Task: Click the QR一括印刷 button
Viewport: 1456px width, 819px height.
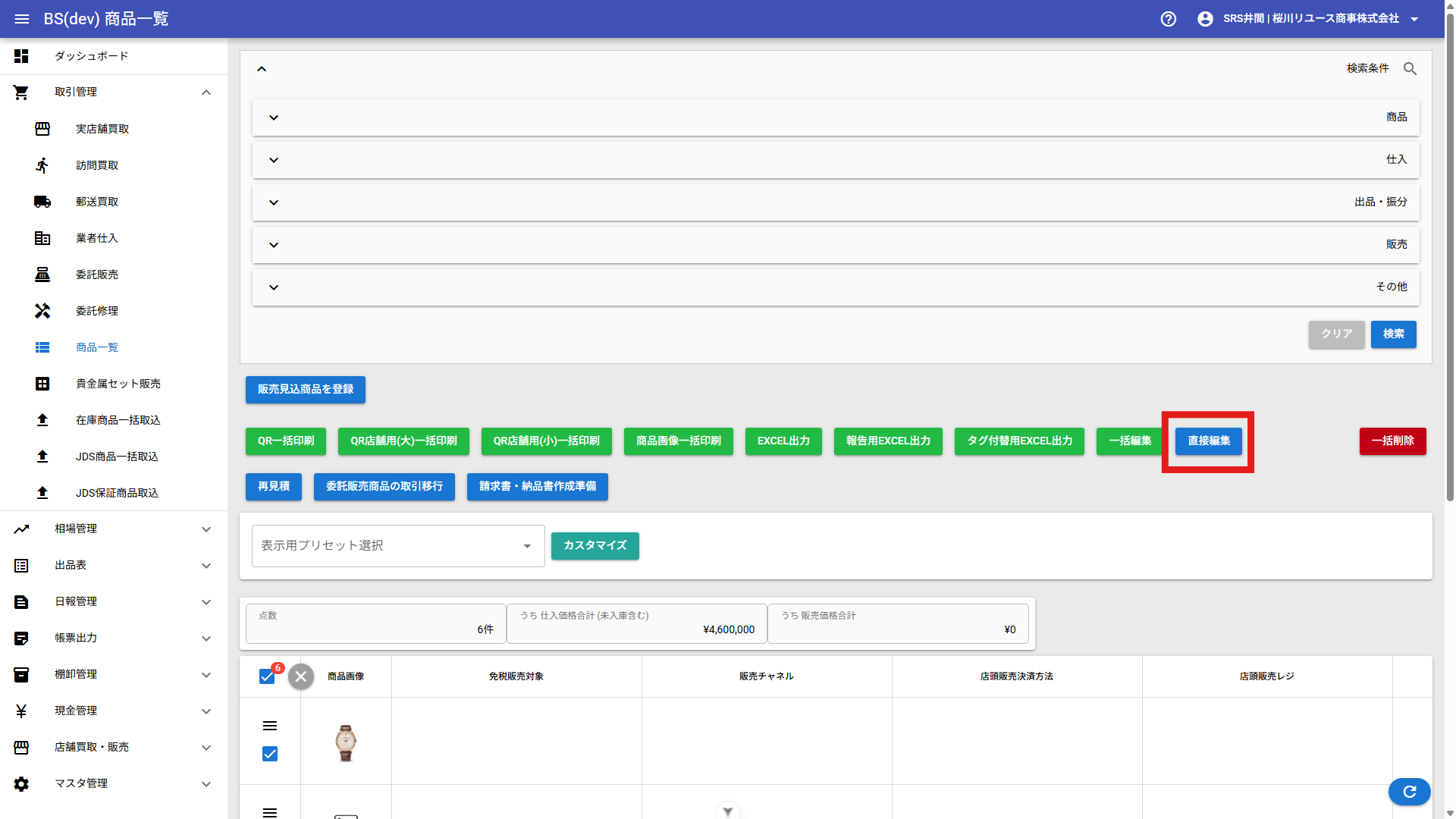Action: coord(286,441)
